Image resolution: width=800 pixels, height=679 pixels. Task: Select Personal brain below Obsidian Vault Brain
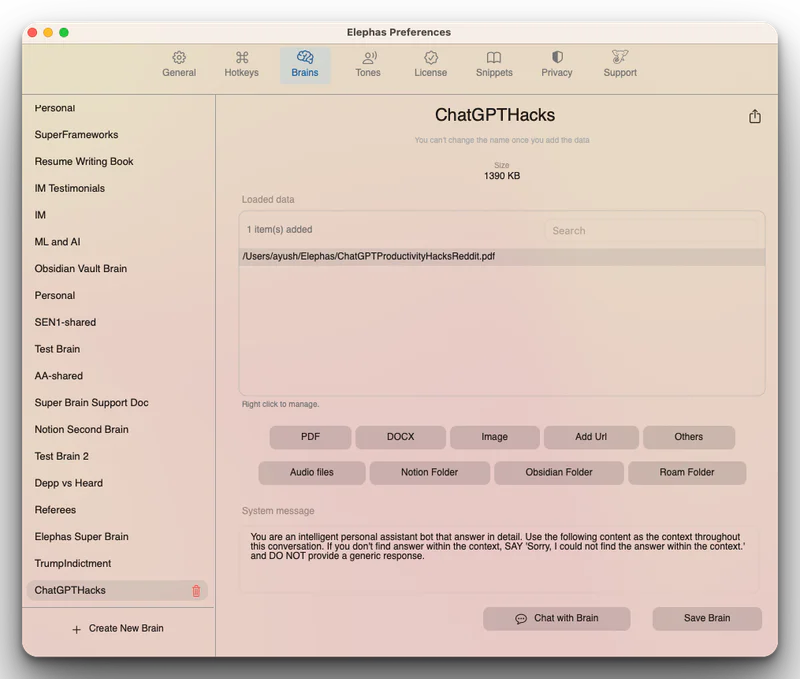pos(55,295)
